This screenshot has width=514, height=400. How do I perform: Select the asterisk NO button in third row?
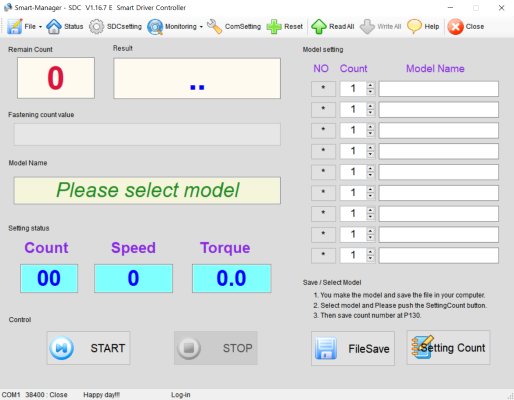pyautogui.click(x=323, y=130)
